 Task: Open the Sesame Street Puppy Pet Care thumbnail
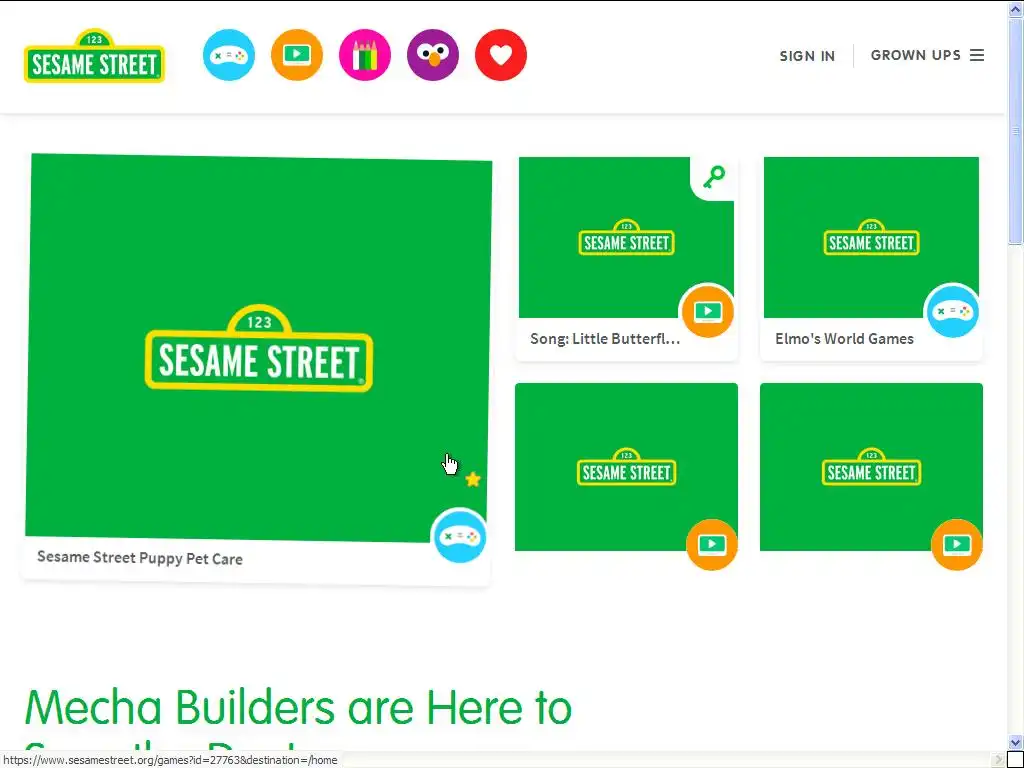259,348
